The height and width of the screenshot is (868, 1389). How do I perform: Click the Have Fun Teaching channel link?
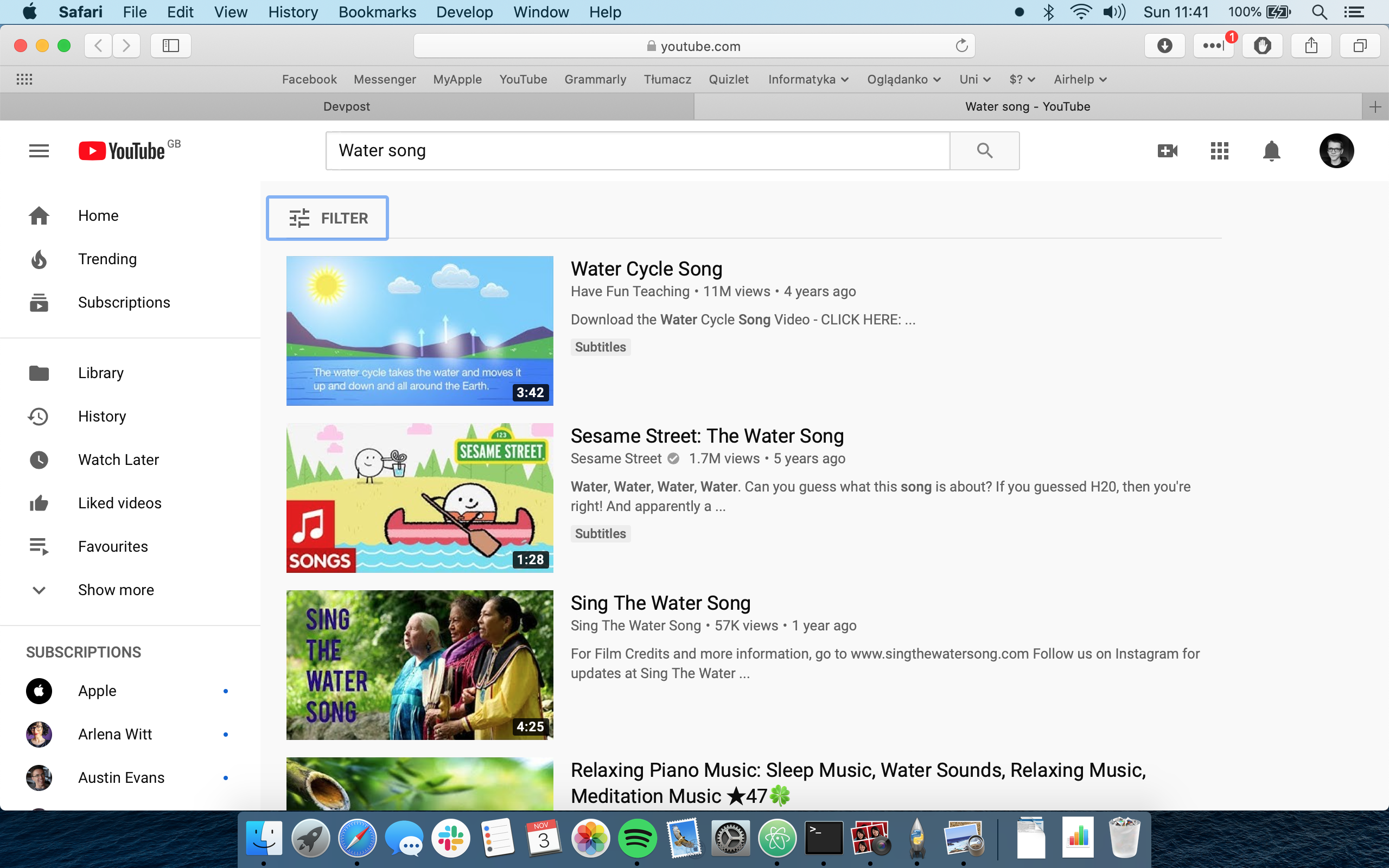pos(629,292)
